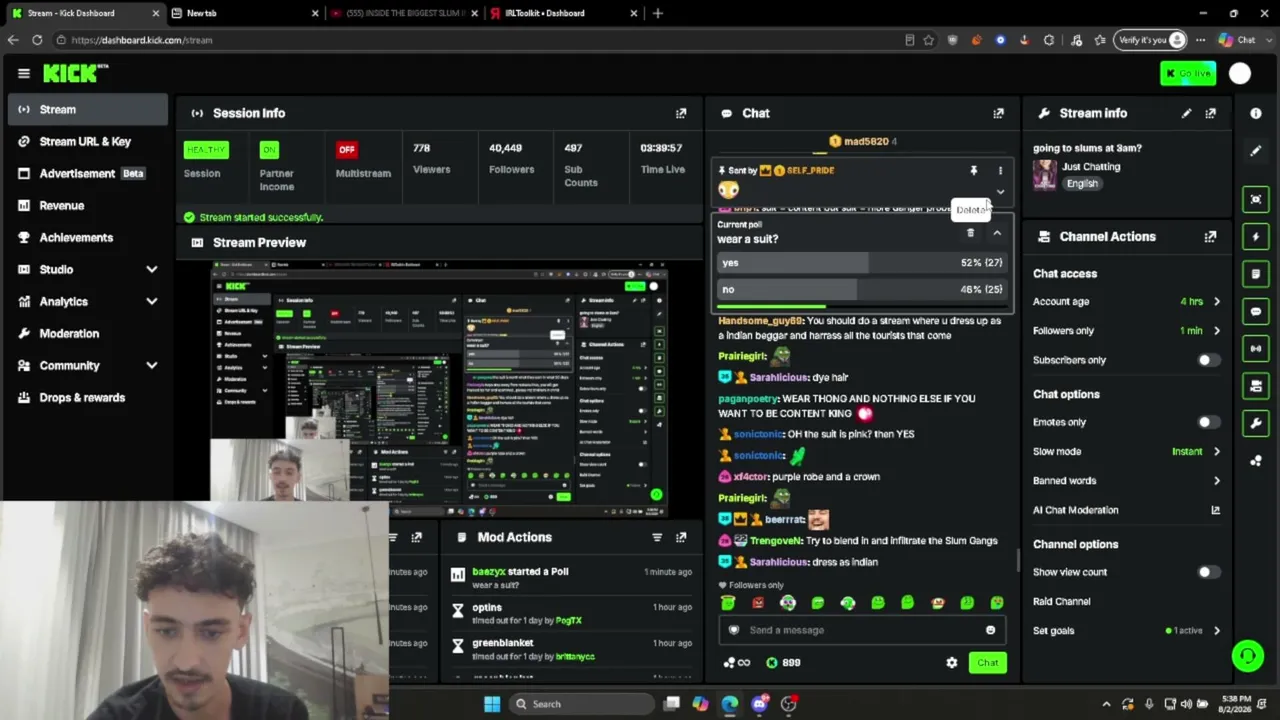Click the info icon in right rail
This screenshot has width=1280, height=720.
[1256, 113]
